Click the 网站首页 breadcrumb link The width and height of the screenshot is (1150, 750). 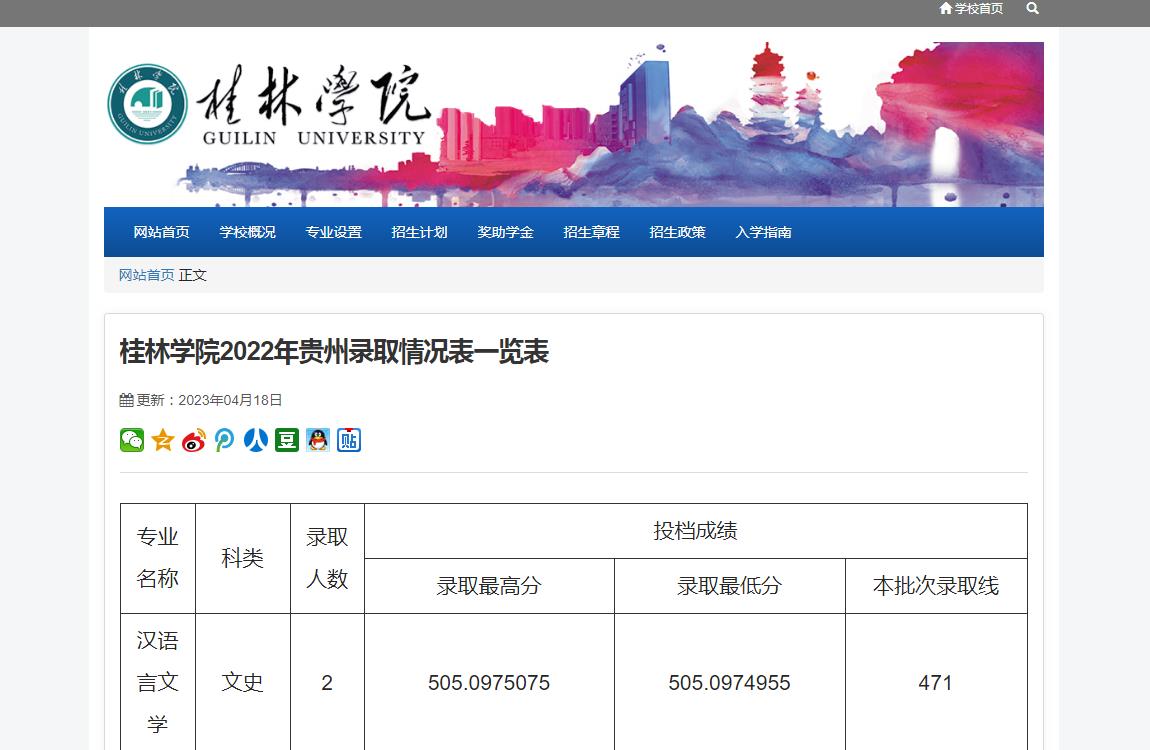[x=147, y=275]
